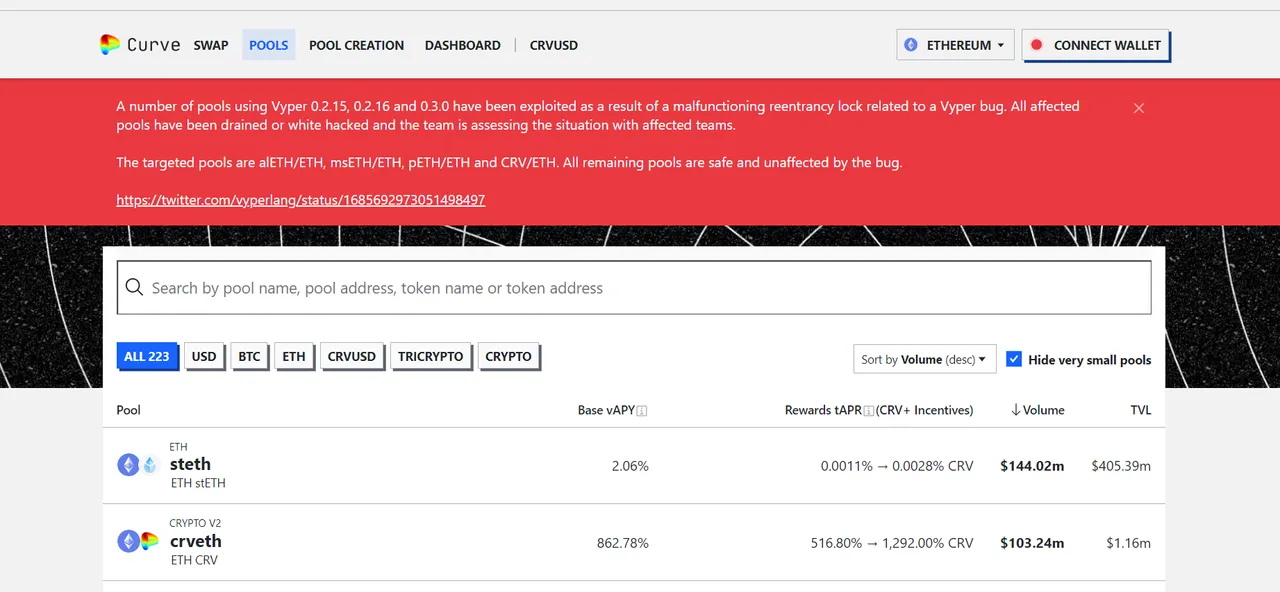Viewport: 1280px width, 592px height.
Task: Click the 2.06% base vAPY value
Action: pyautogui.click(x=630, y=466)
